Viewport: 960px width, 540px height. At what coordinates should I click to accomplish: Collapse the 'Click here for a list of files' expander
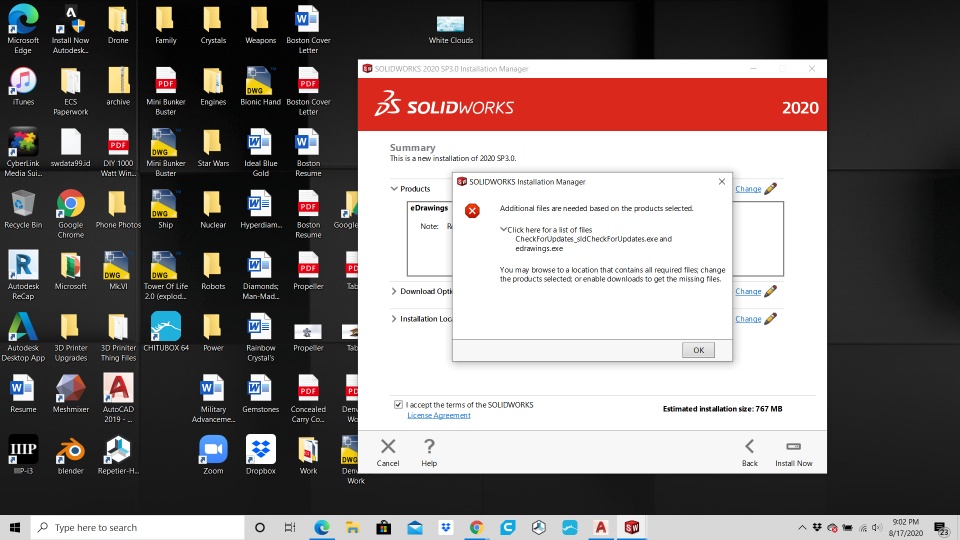click(503, 230)
